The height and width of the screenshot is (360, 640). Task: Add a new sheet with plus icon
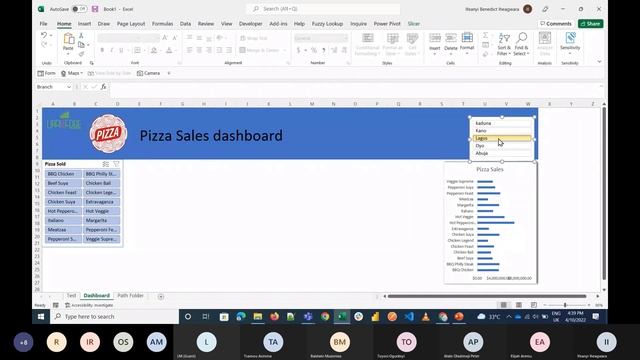click(161, 296)
